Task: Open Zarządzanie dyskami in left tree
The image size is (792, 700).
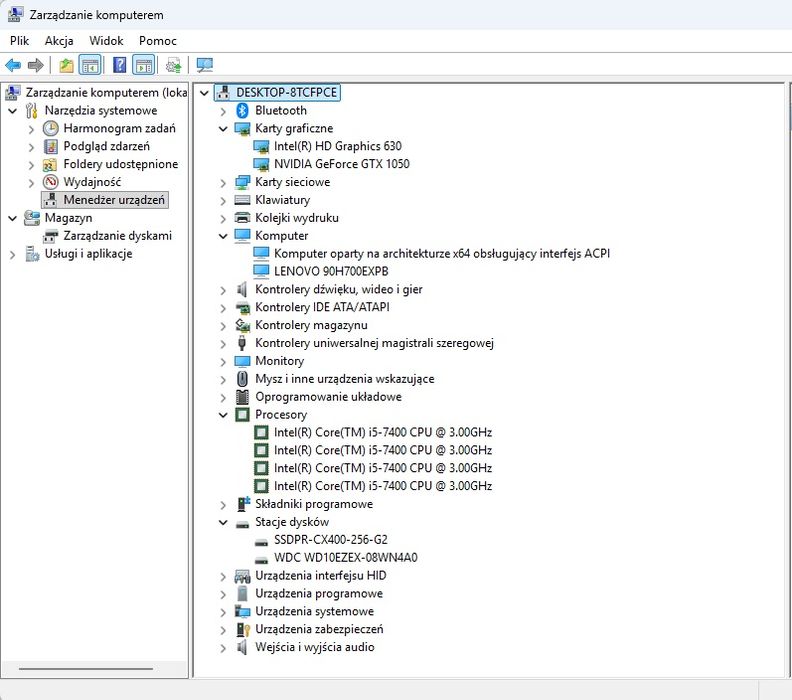Action: point(117,236)
